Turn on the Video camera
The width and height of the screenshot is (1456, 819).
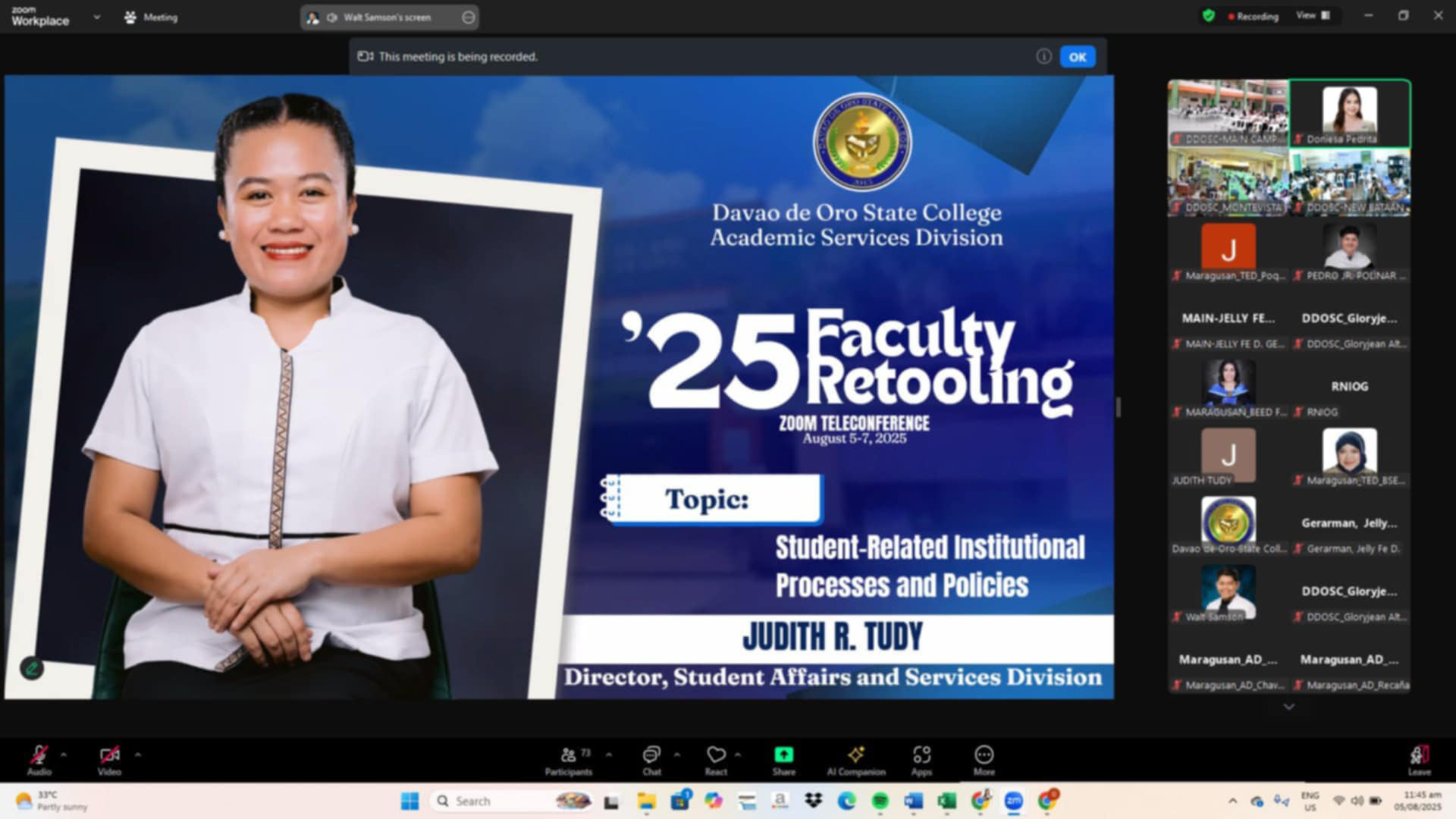coord(109,755)
